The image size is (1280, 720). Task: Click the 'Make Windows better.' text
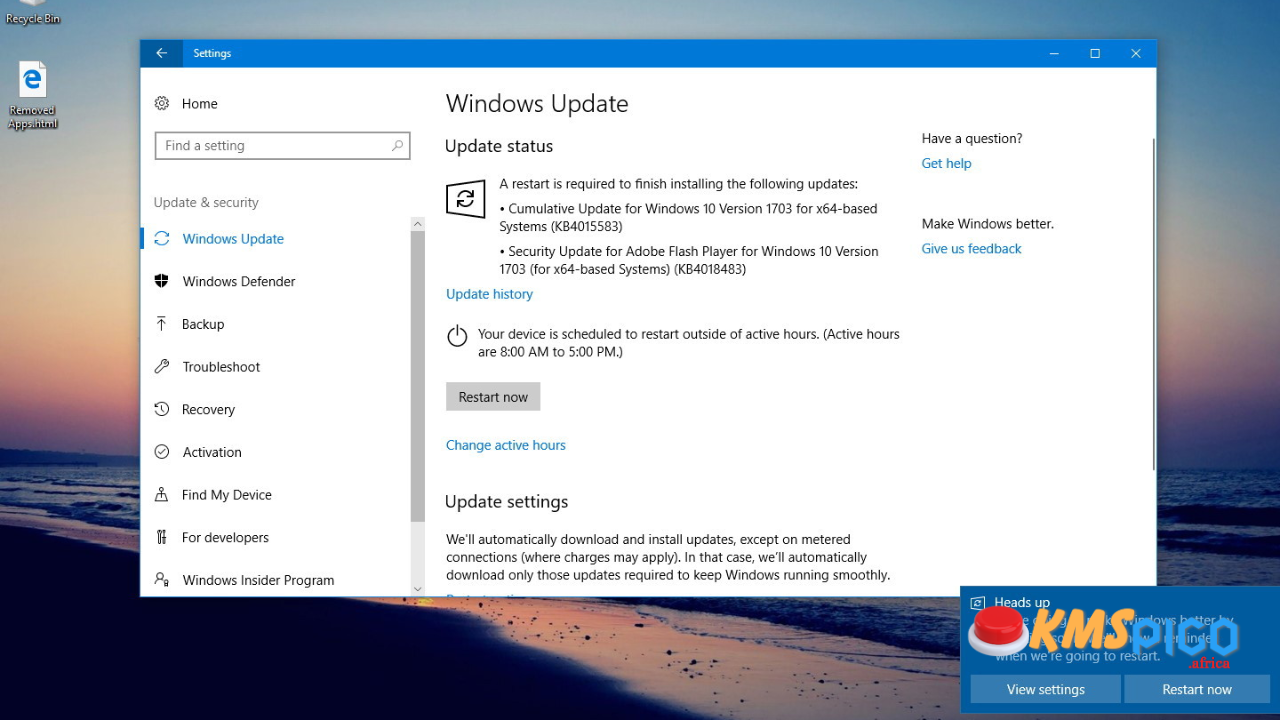(x=988, y=223)
